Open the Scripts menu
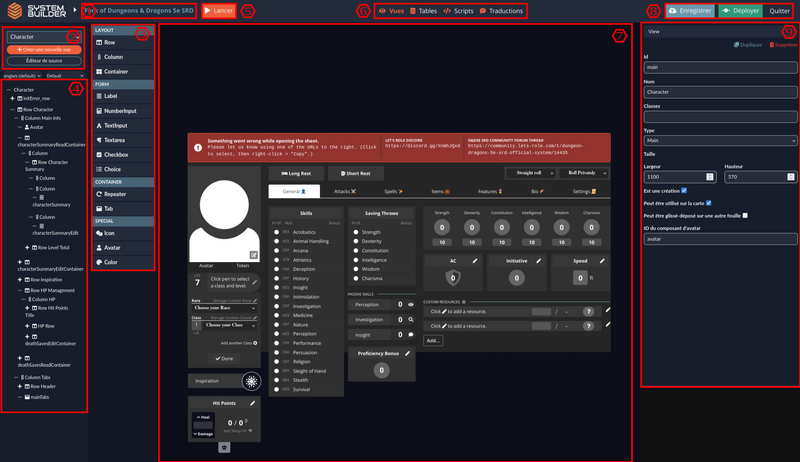Screen dimensions: 800x462 (458, 11)
